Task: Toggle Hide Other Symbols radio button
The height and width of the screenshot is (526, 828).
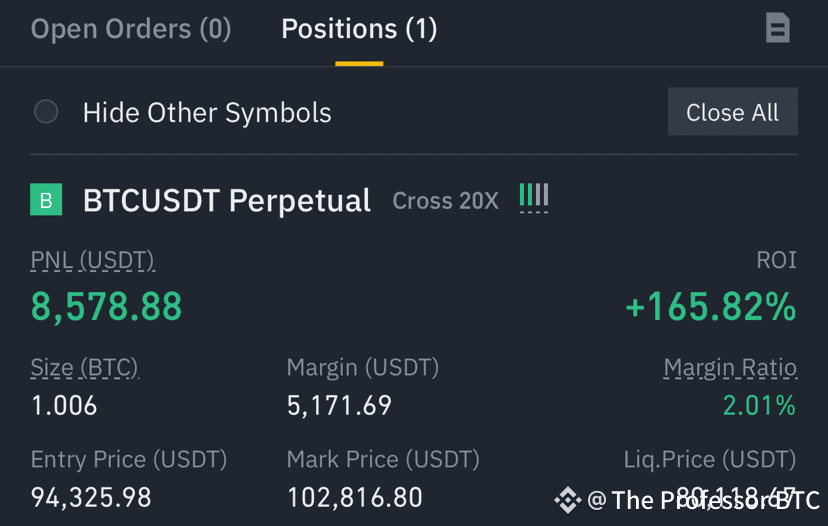Action: (46, 112)
